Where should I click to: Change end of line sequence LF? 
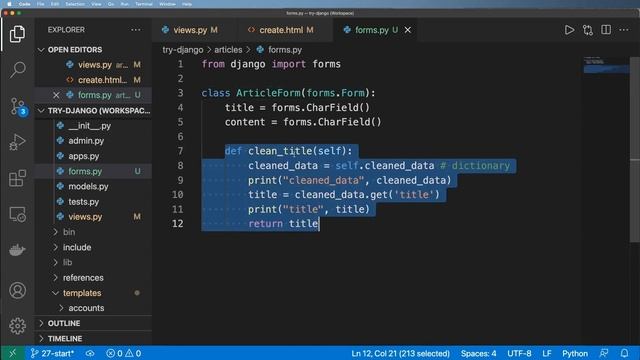click(547, 353)
